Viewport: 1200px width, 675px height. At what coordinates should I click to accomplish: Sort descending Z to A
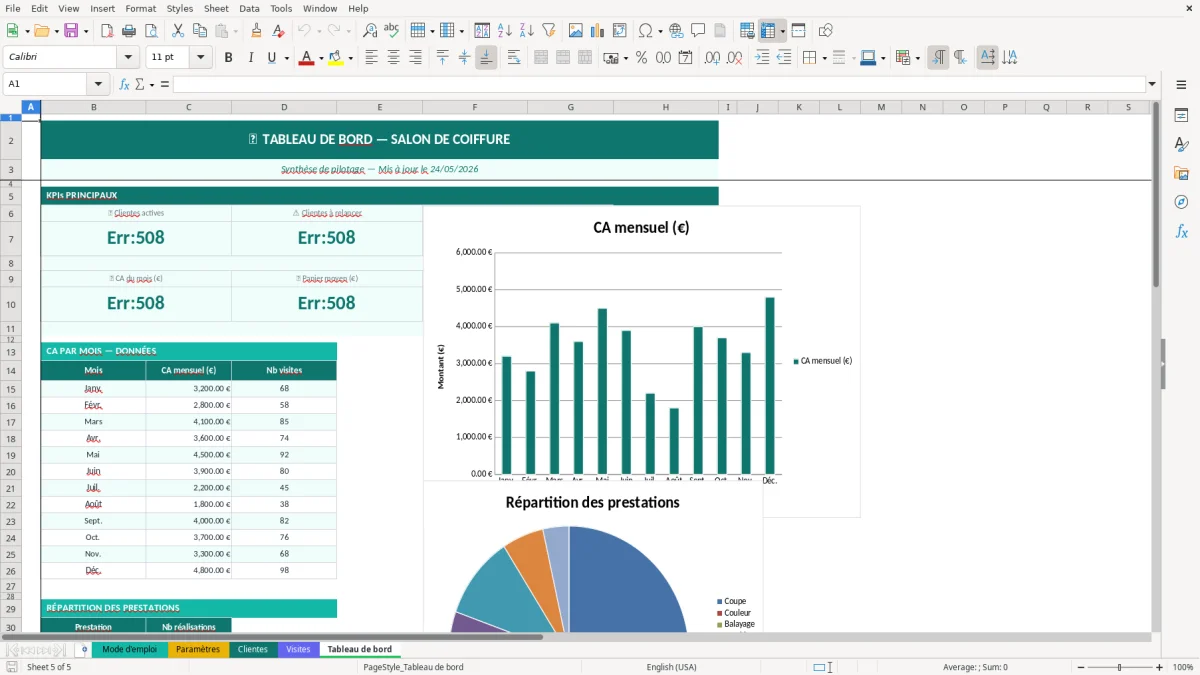[527, 31]
